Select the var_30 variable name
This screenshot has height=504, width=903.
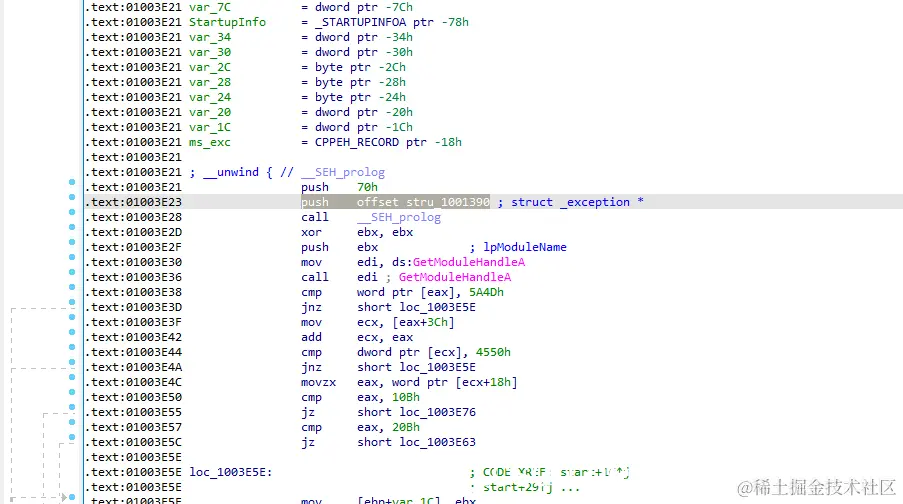tap(210, 52)
